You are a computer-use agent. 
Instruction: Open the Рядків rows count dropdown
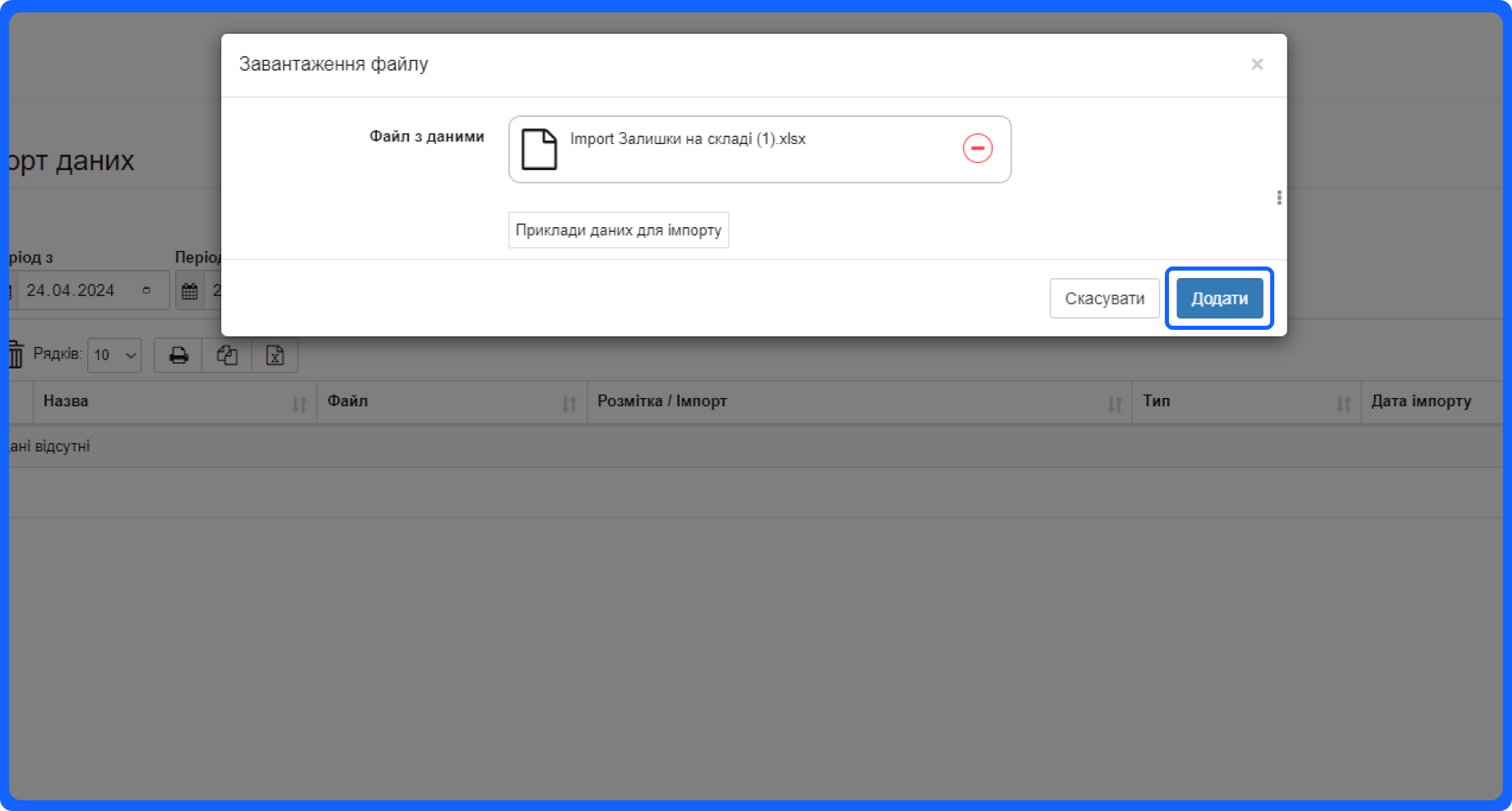(x=114, y=355)
